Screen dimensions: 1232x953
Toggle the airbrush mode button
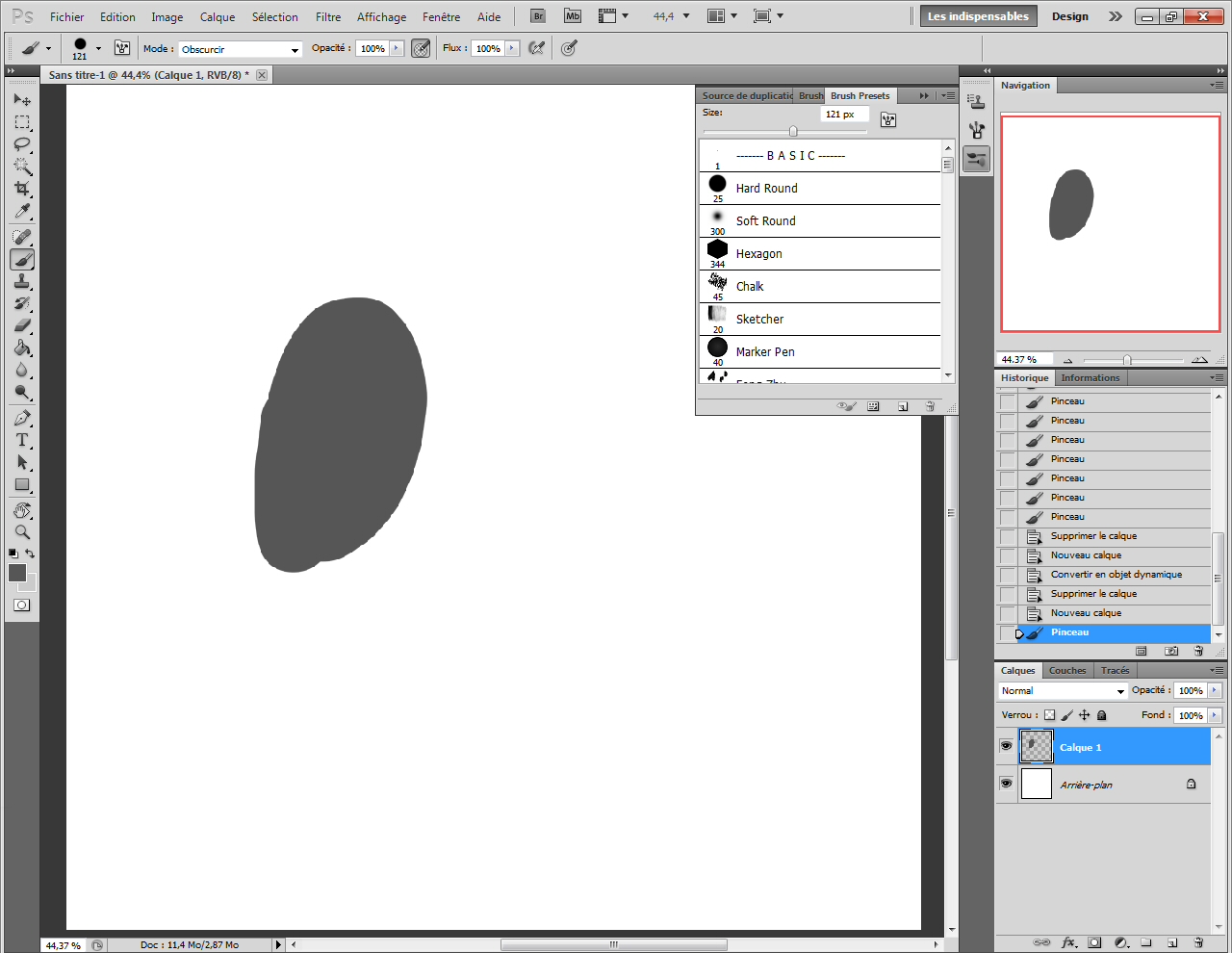[x=537, y=48]
